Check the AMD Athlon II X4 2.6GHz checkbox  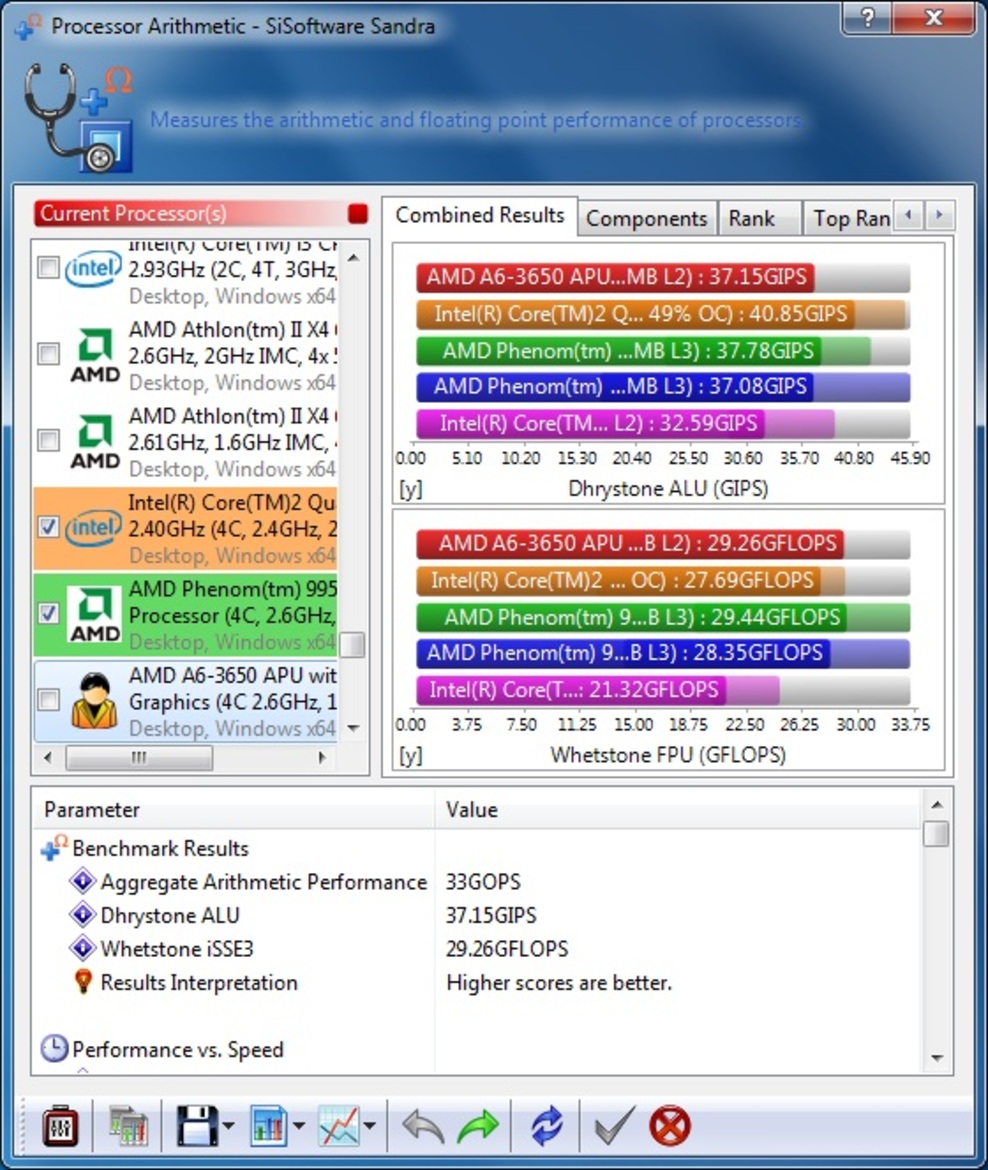coord(49,354)
